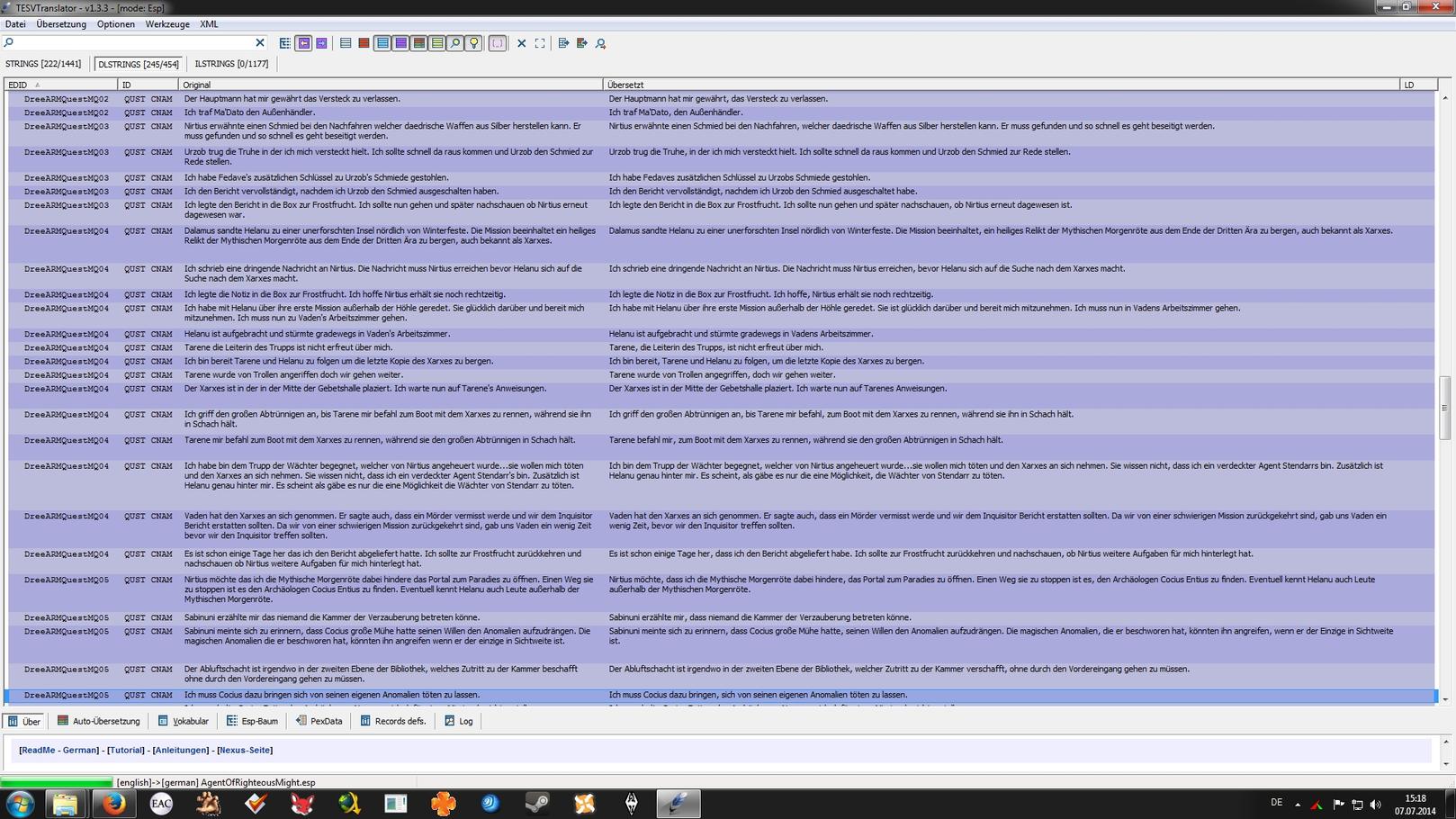Click the light bulb icon in toolbar
1456x819 pixels.
pos(474,43)
